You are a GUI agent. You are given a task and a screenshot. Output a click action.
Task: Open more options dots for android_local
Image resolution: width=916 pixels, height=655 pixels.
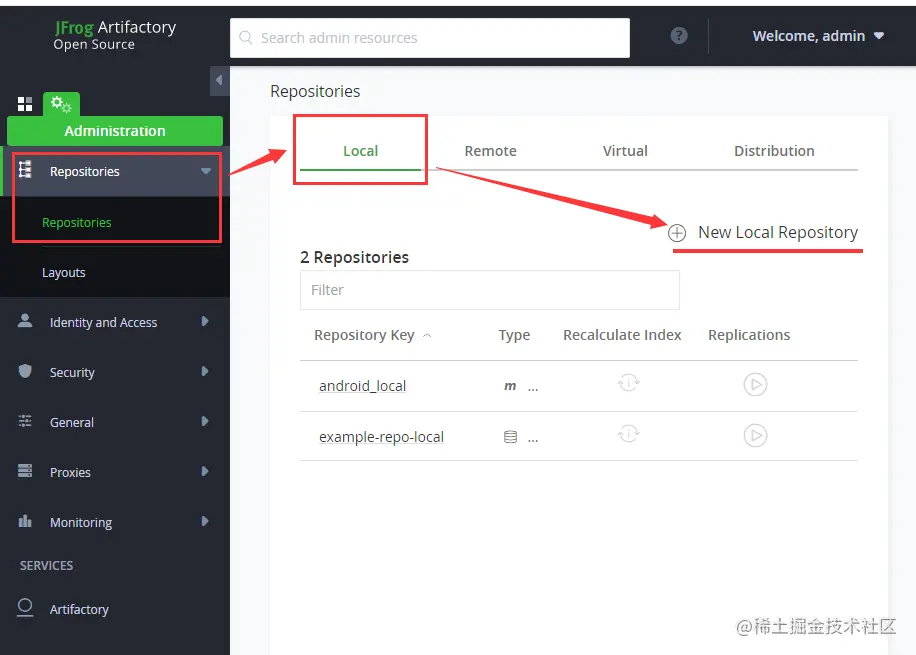pos(533,388)
